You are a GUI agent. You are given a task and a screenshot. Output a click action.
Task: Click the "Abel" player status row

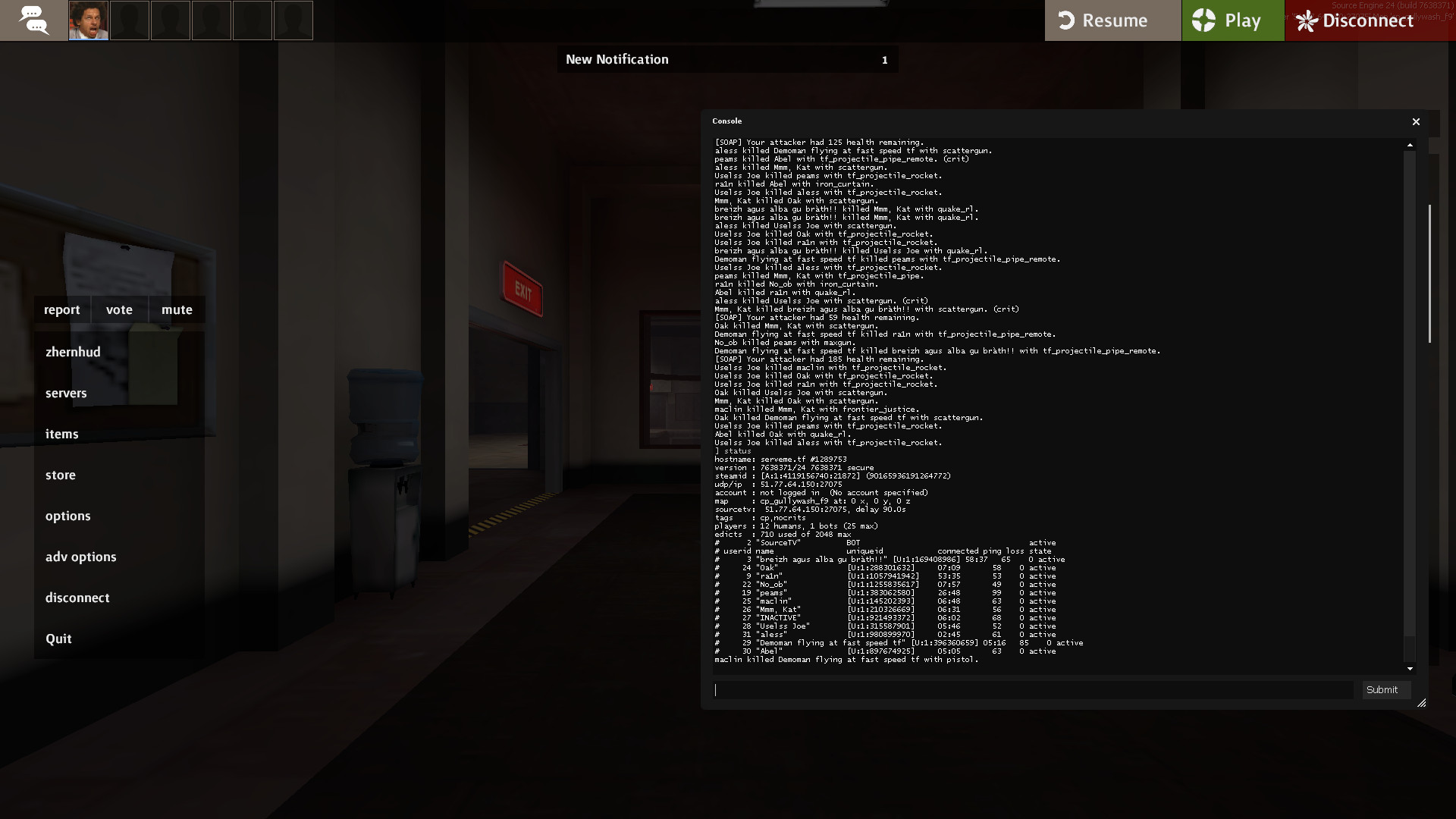coord(885,651)
